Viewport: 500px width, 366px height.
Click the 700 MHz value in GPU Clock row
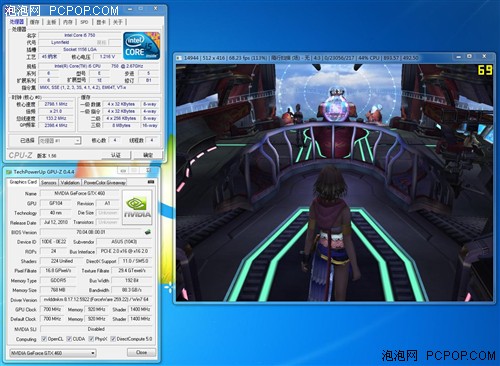coord(52,309)
